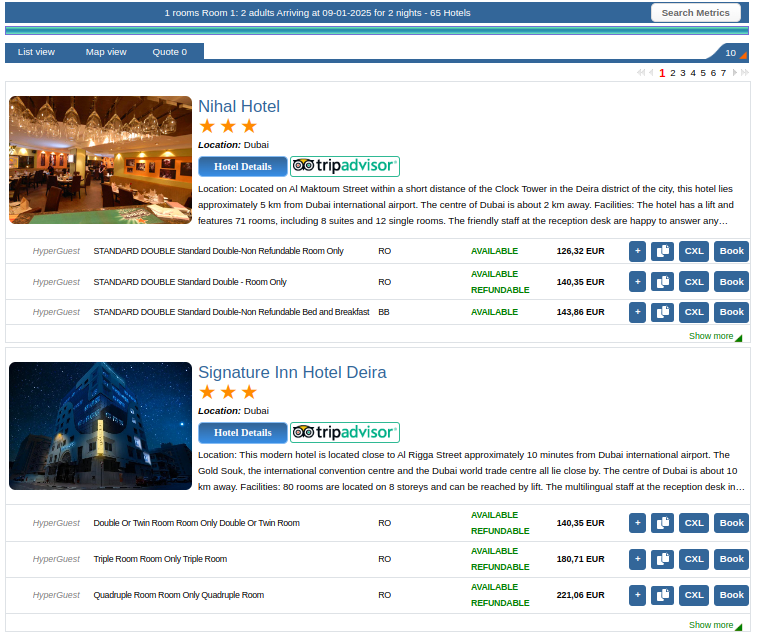The height and width of the screenshot is (636, 757).
Task: Go to results page 2
Action: tap(673, 73)
